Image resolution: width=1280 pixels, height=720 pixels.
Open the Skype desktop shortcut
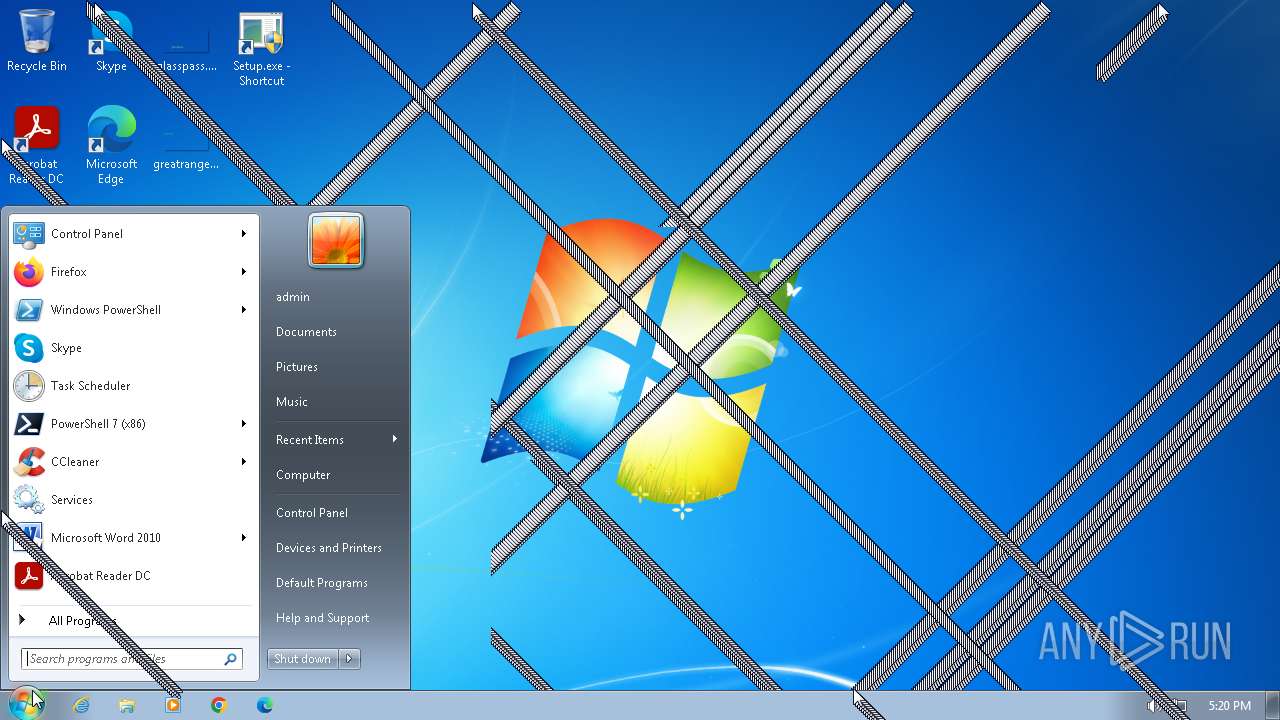point(111,41)
